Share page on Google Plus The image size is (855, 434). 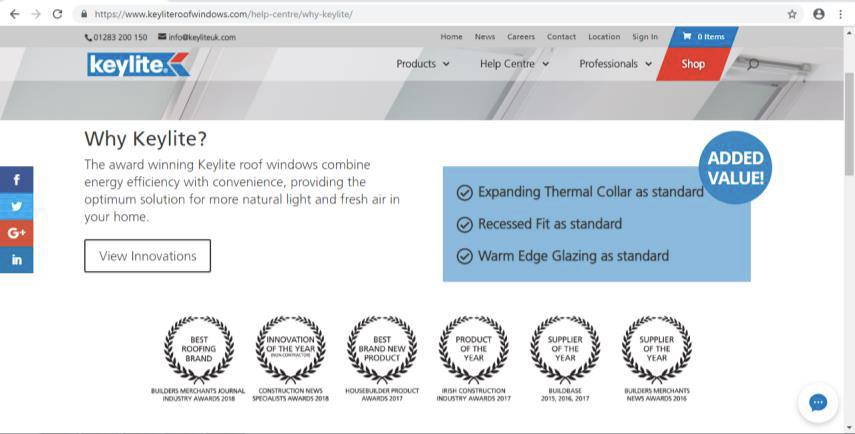(16, 233)
